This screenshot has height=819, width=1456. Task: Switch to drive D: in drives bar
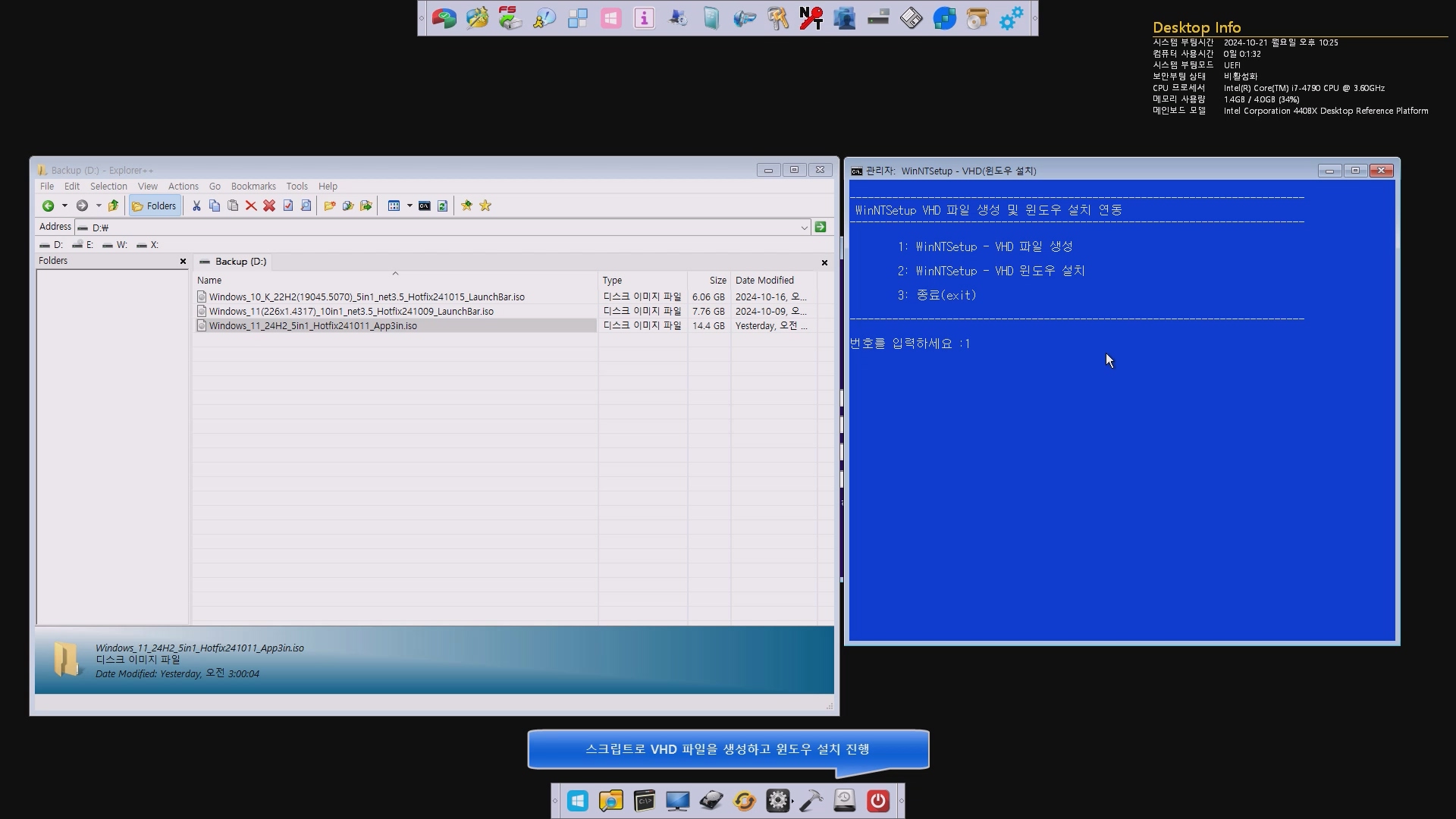pos(52,245)
